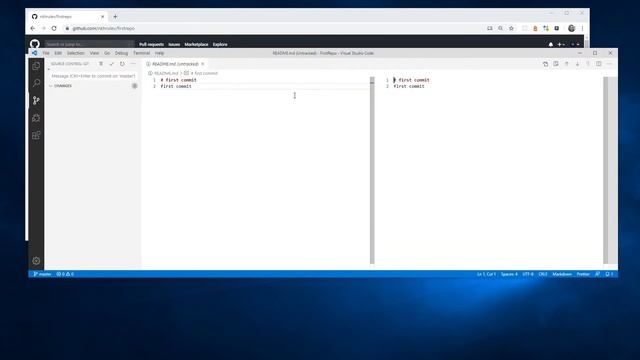
Task: Open editor more actions ellipsis
Action: (x=609, y=64)
